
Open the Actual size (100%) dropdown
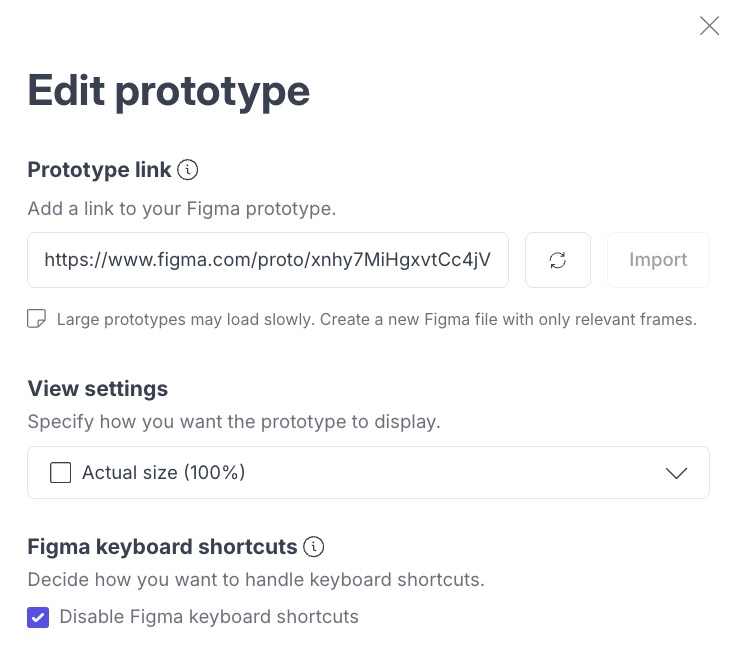(368, 473)
